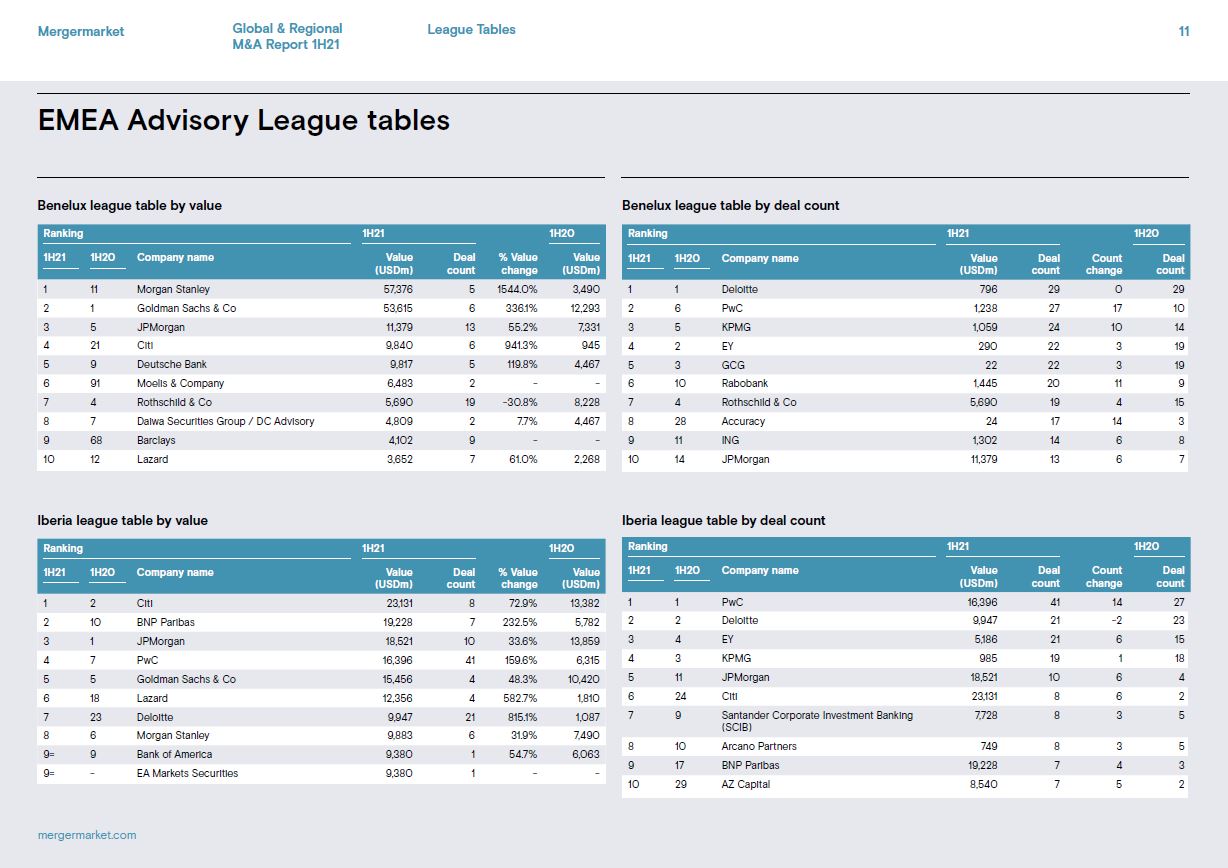Viewport: 1228px width, 868px height.
Task: Click the 23,131 value for Citi in Iberia value table
Action: coord(399,603)
